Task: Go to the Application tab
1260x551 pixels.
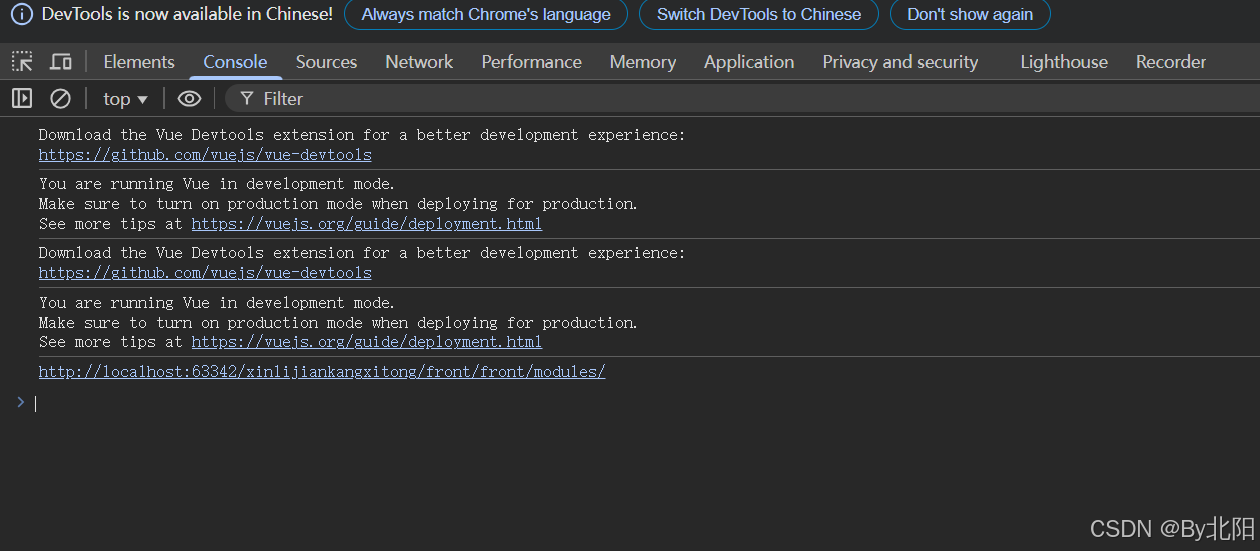Action: pos(749,62)
